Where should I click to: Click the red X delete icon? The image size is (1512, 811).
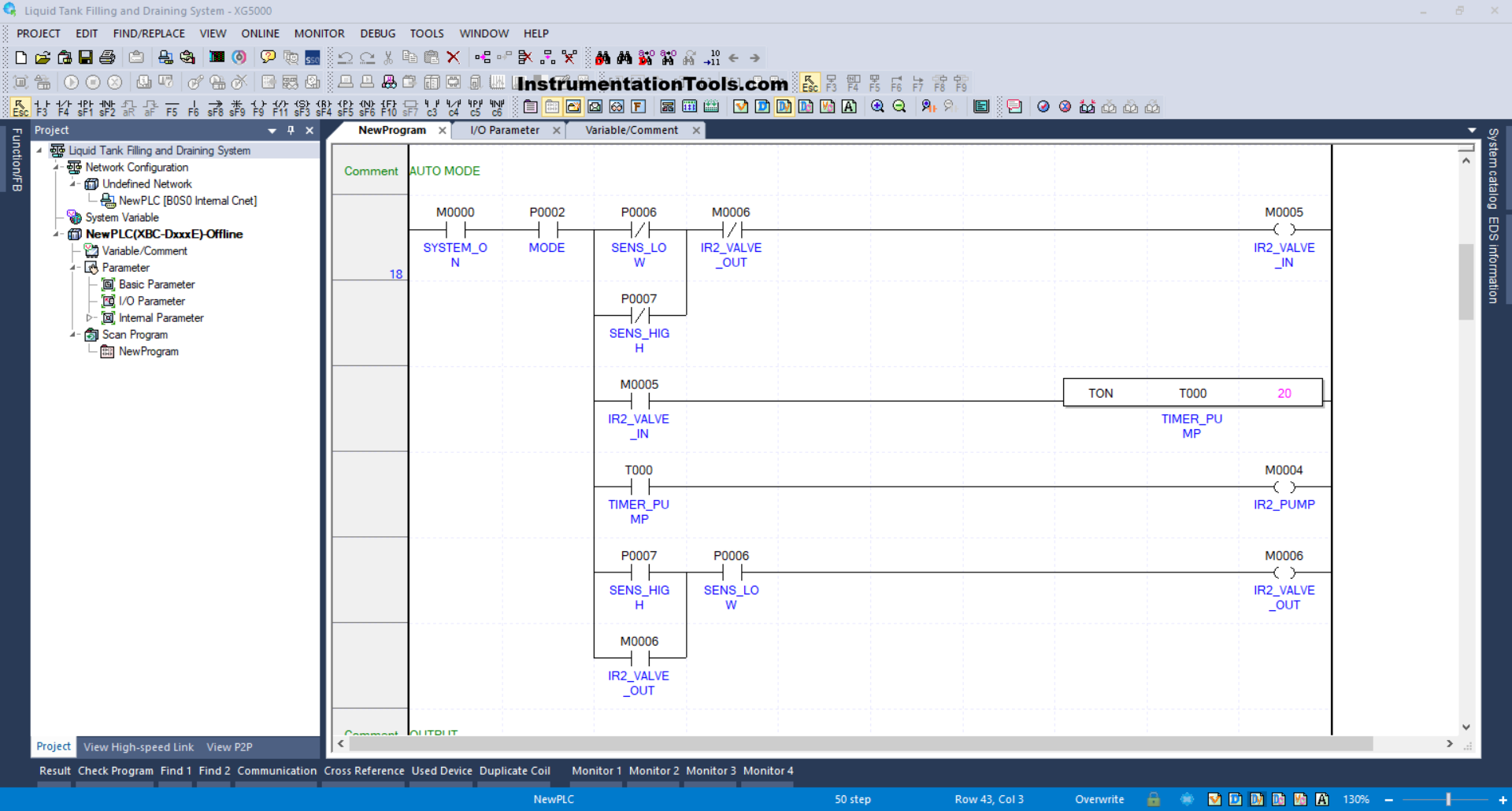(x=453, y=57)
